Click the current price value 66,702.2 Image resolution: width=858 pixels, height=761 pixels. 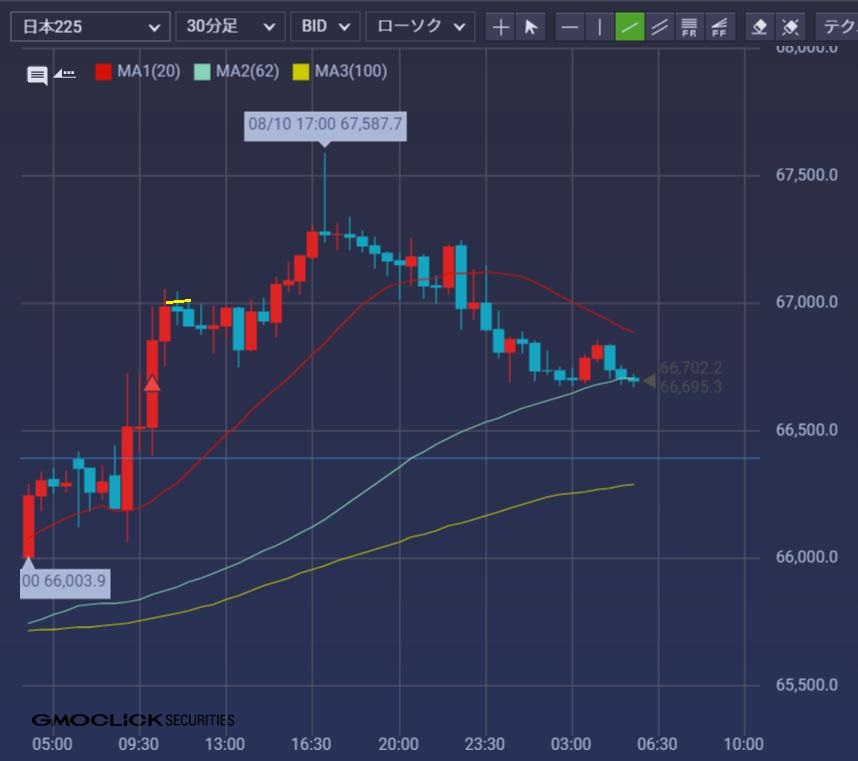(691, 368)
